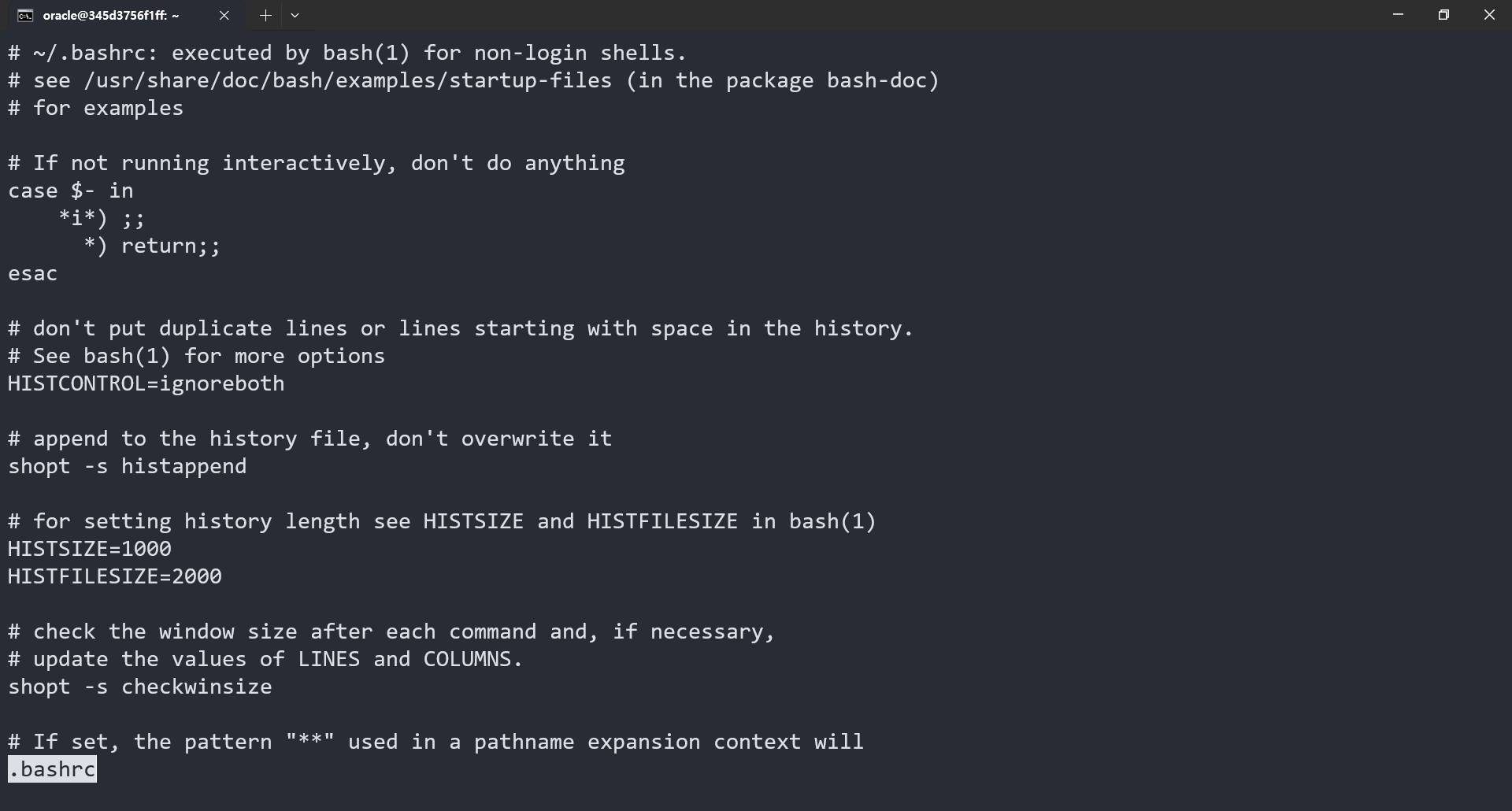Open a new terminal tab with plus
The width and height of the screenshot is (1512, 811).
(x=265, y=15)
